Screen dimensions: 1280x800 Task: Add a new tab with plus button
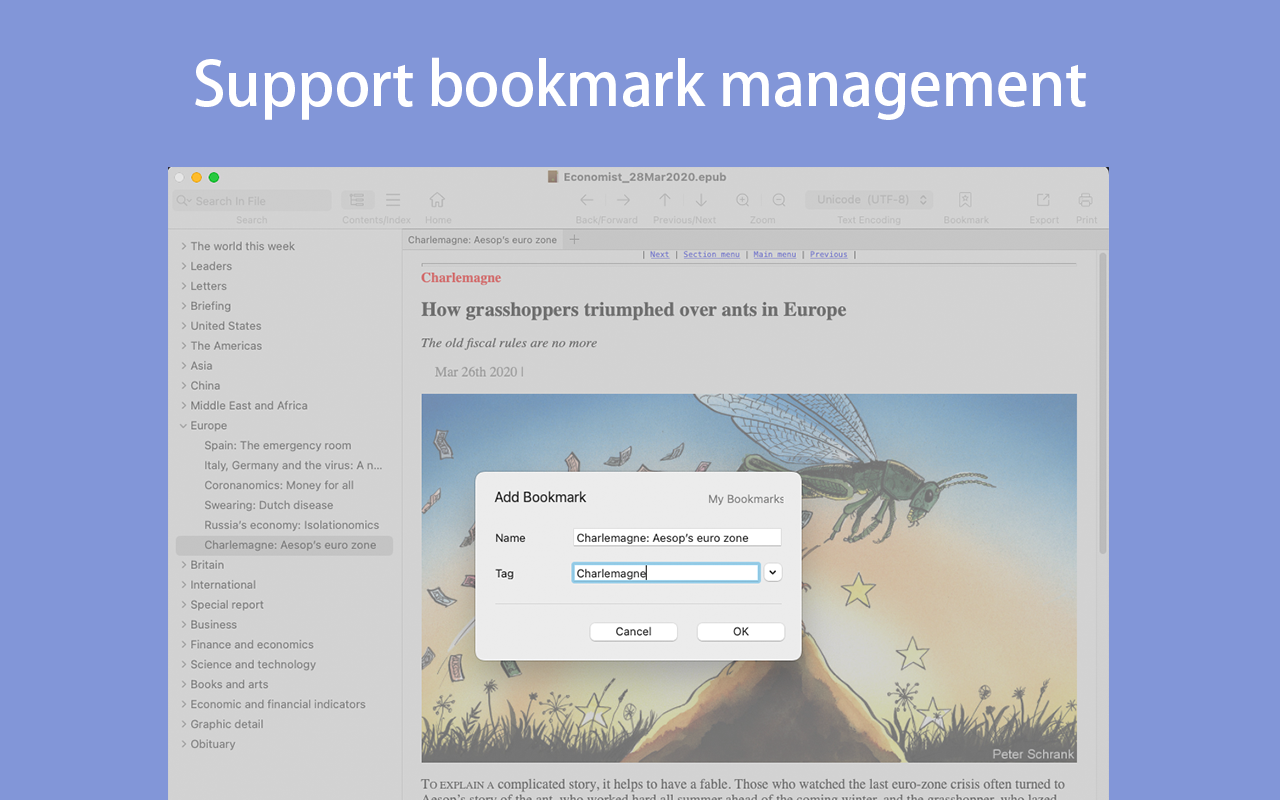(x=574, y=240)
